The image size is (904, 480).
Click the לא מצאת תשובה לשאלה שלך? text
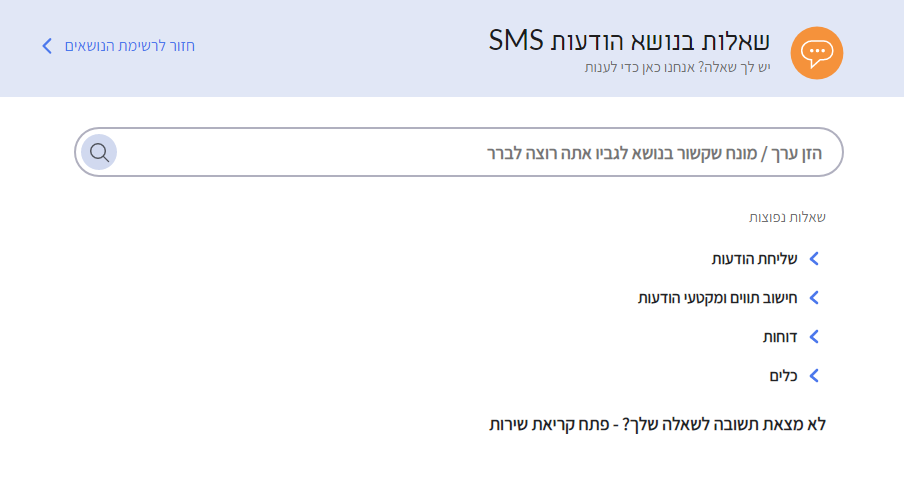click(x=724, y=425)
